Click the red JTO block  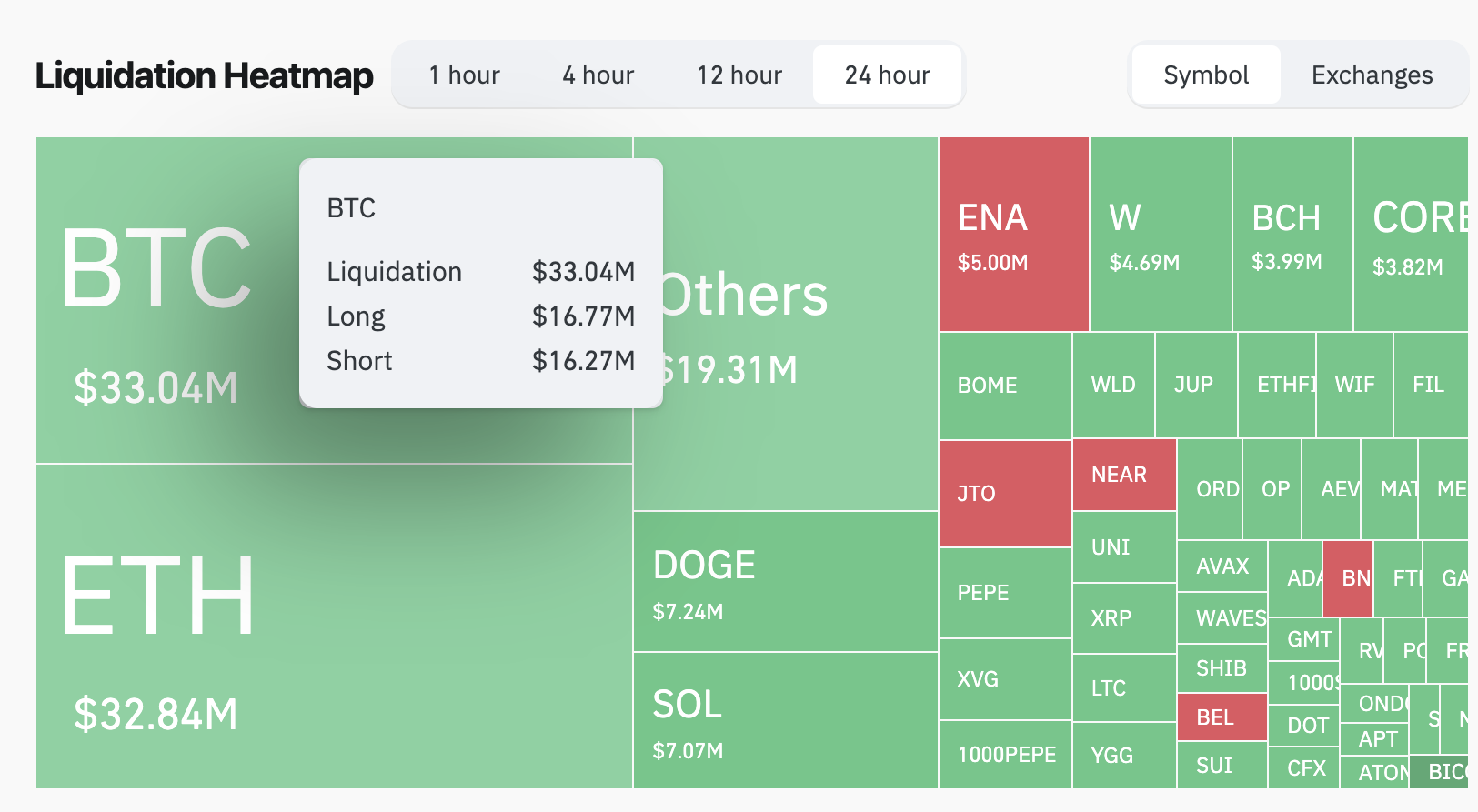coord(1005,494)
